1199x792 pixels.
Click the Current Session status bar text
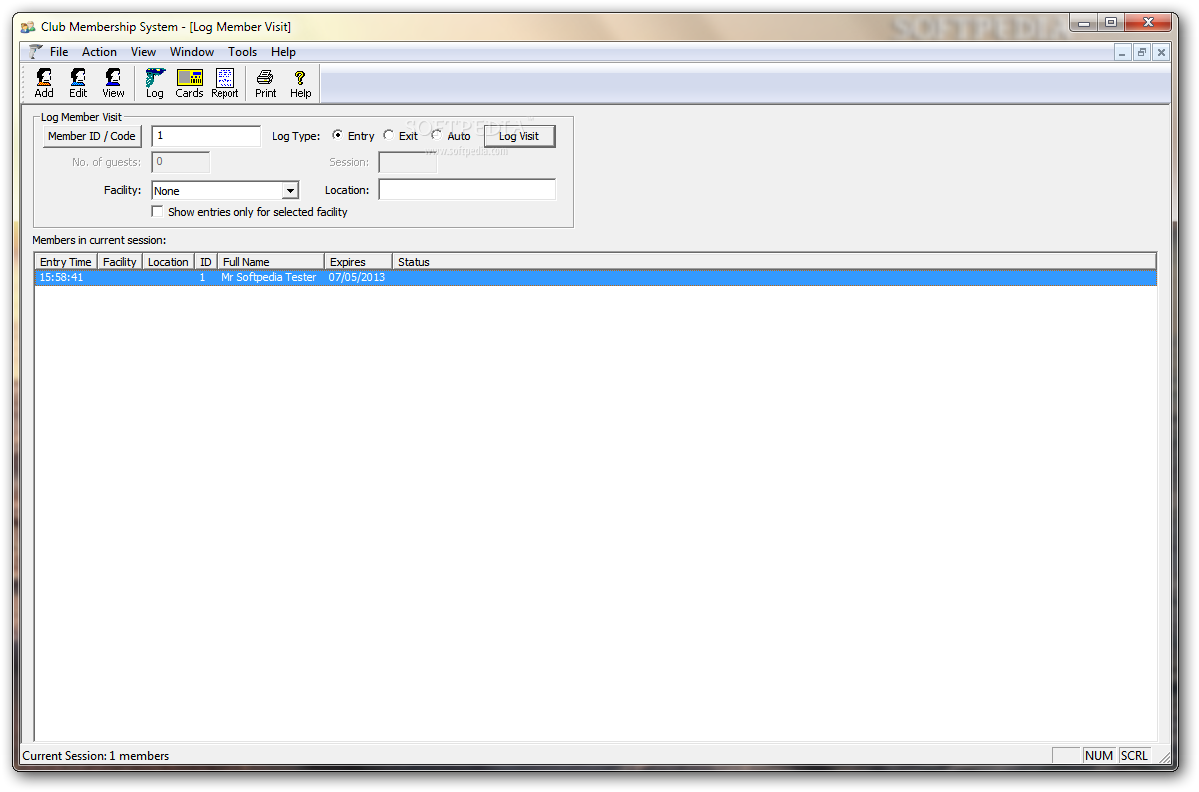[96, 755]
